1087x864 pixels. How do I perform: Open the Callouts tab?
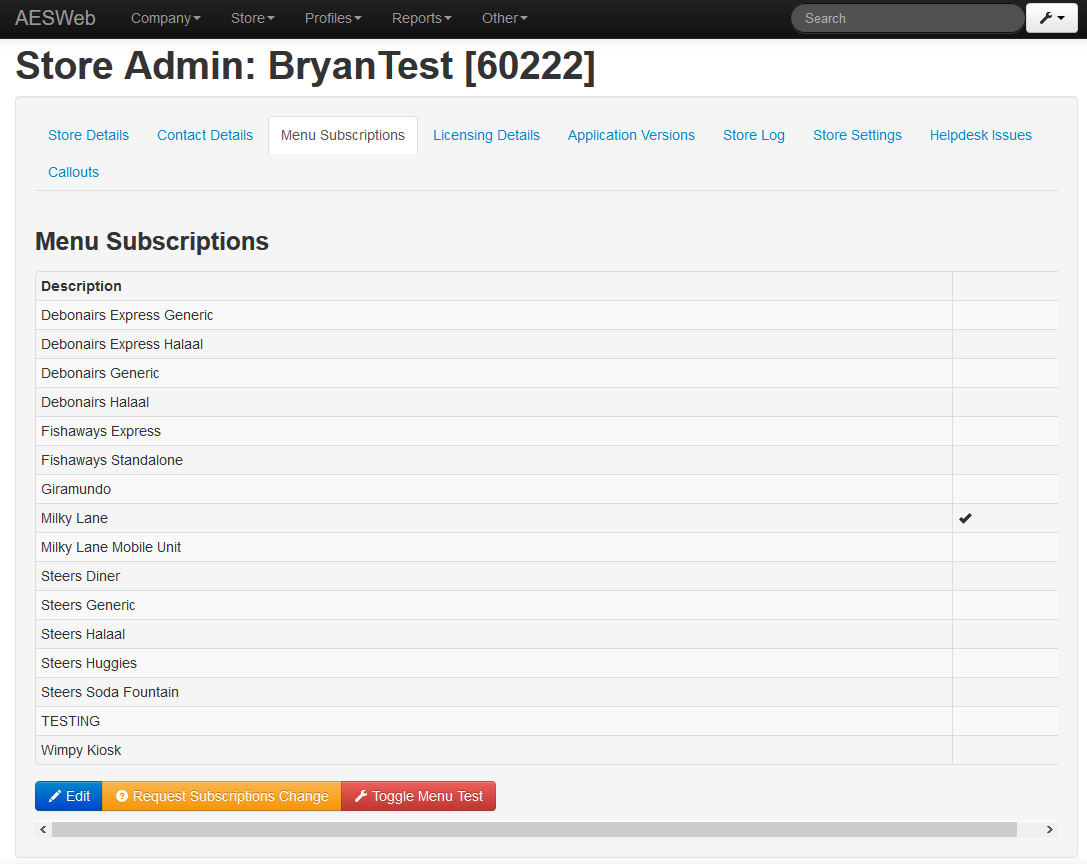pos(73,172)
